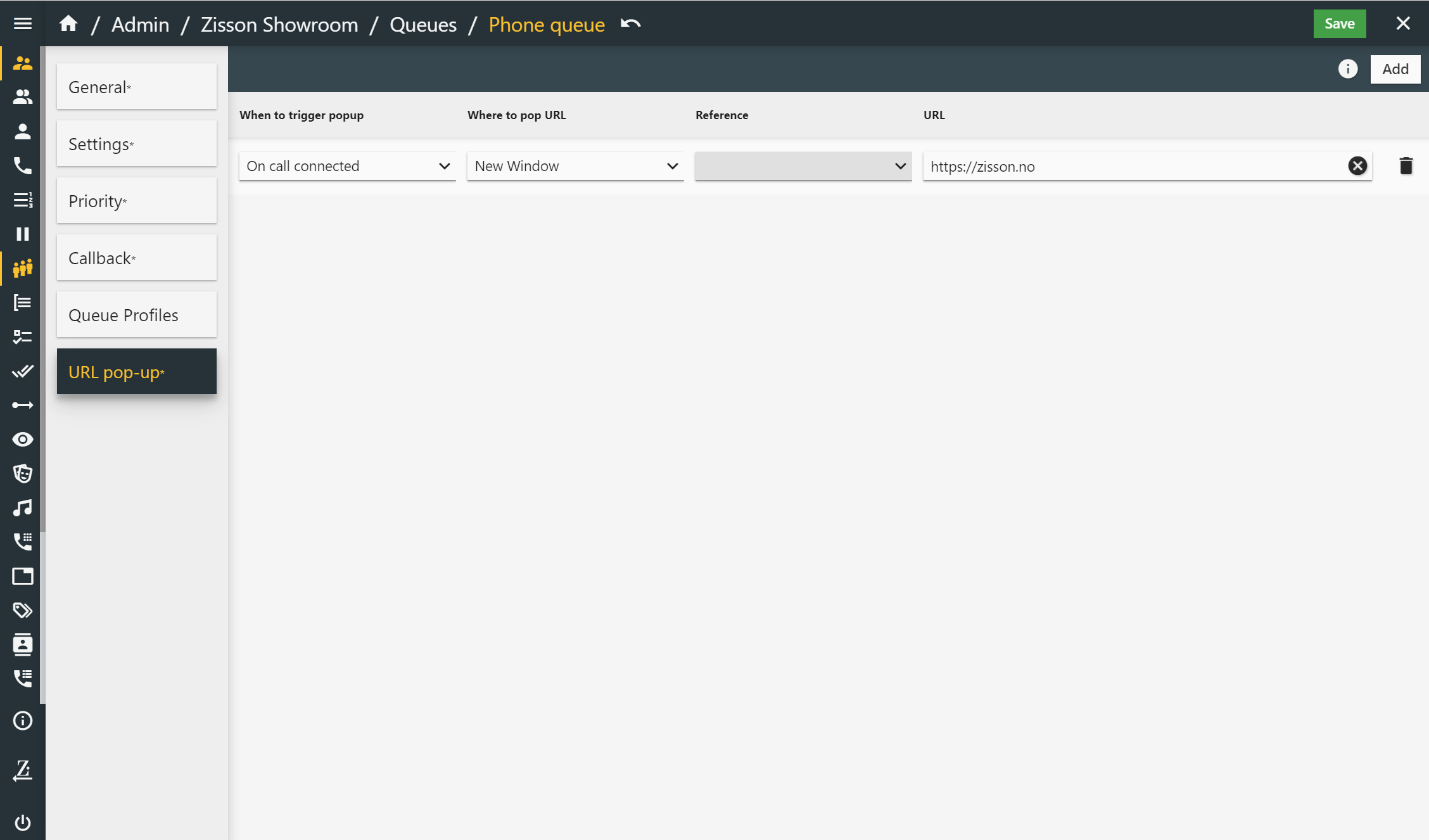Click the green Save button
The image size is (1429, 840).
click(1340, 23)
